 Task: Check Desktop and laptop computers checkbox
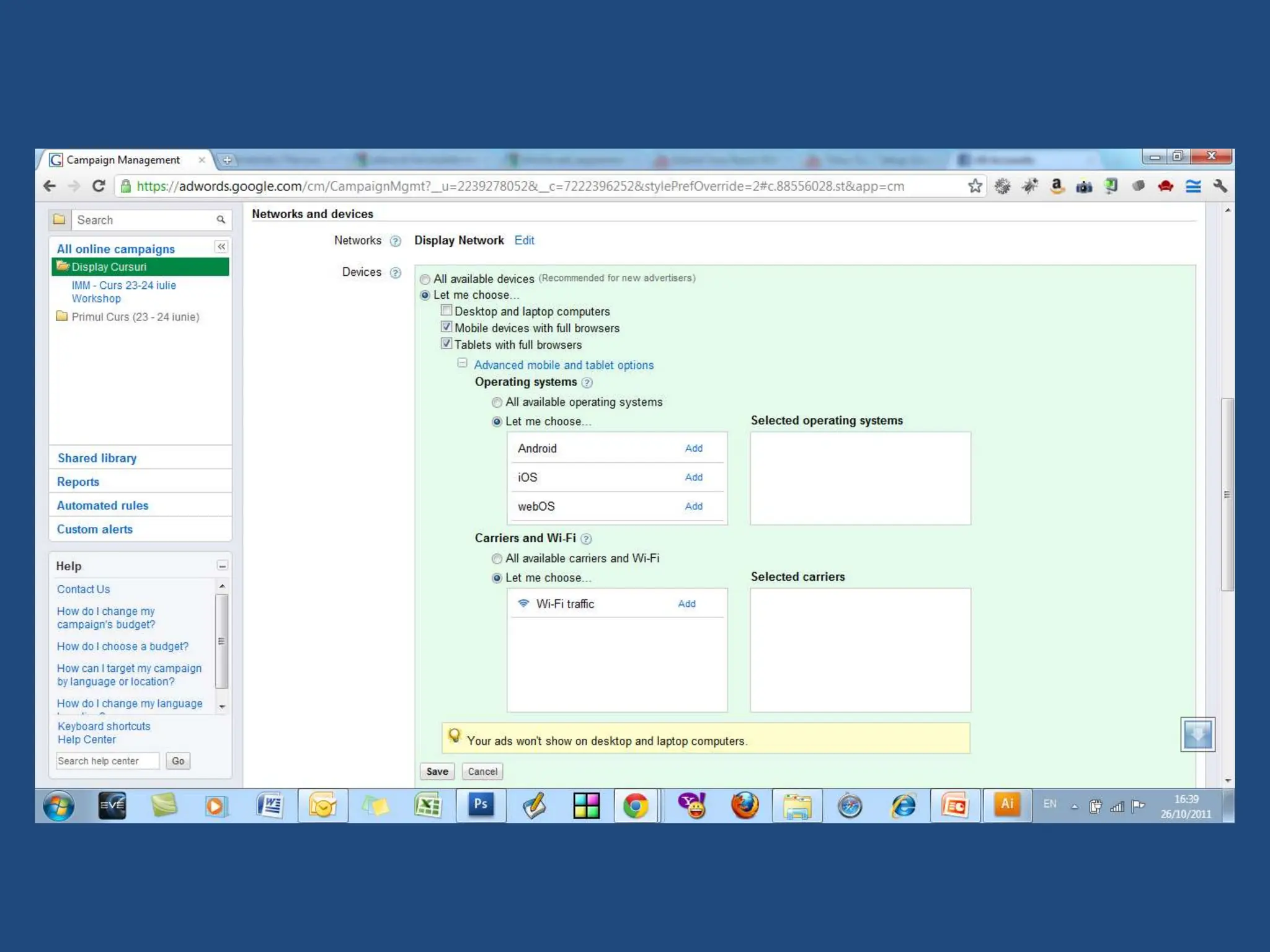point(446,311)
